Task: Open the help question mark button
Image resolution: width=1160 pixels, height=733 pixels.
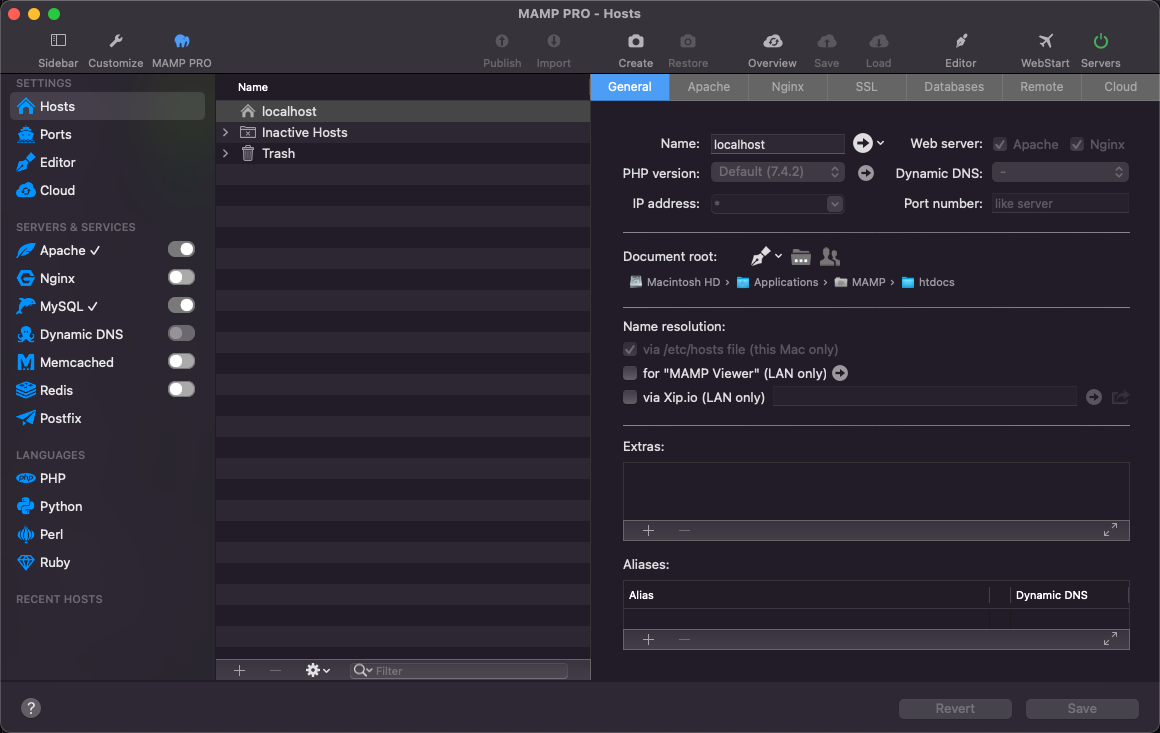Action: 31,708
